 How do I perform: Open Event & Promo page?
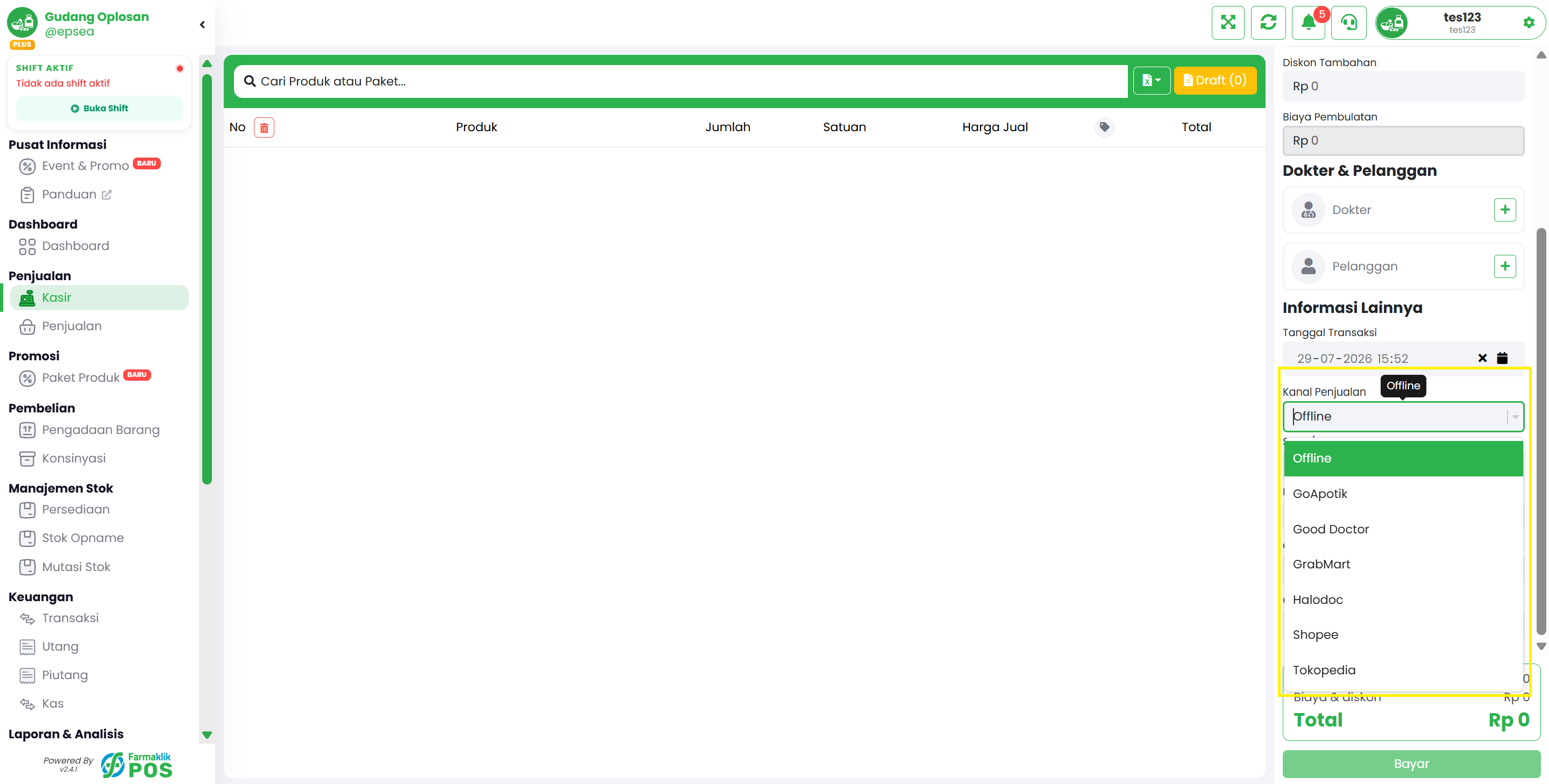99,166
